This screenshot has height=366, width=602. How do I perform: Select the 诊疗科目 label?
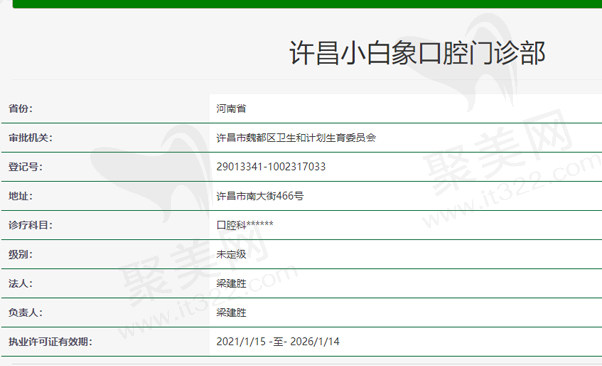(x=31, y=225)
